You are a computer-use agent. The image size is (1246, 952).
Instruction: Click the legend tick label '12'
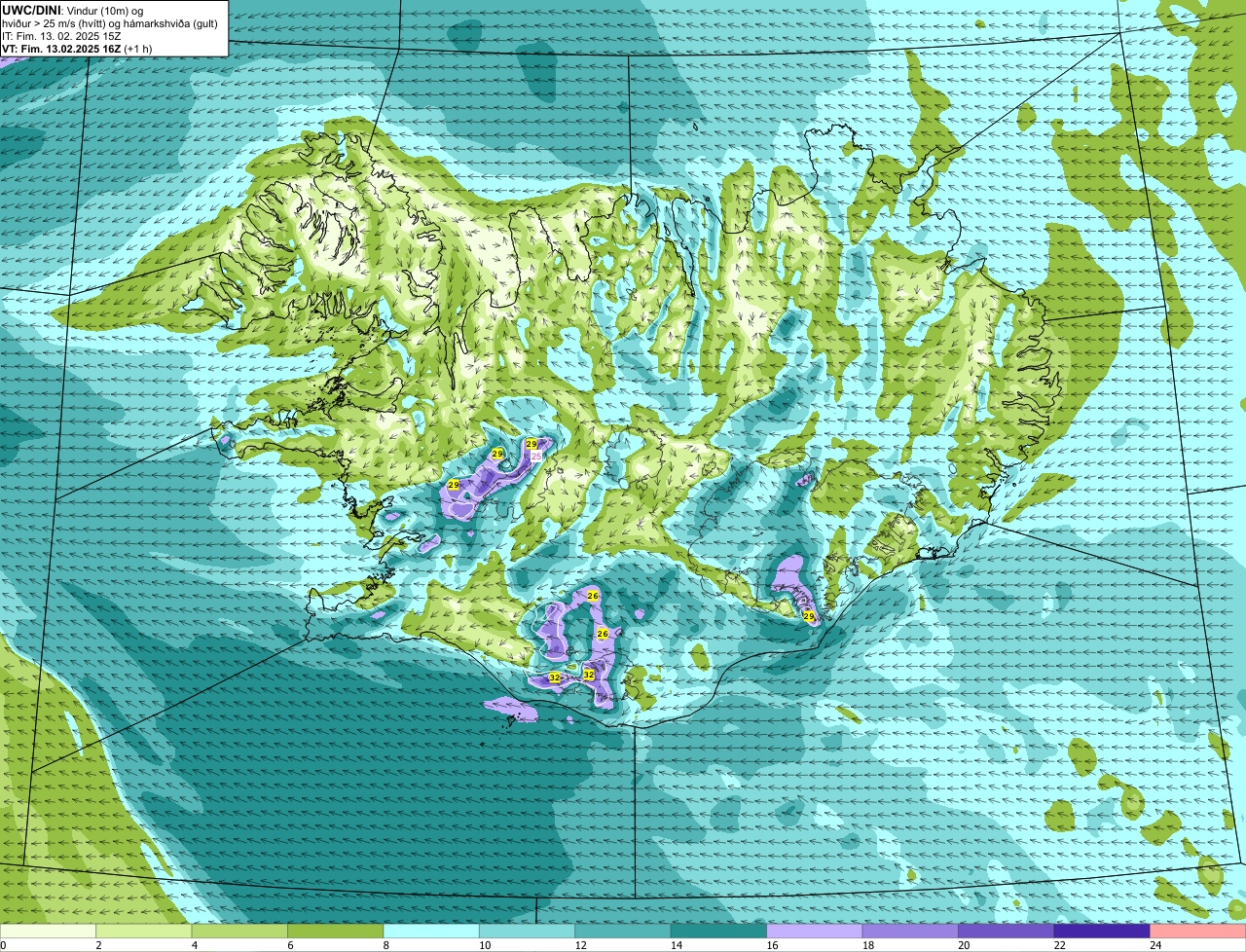579,945
